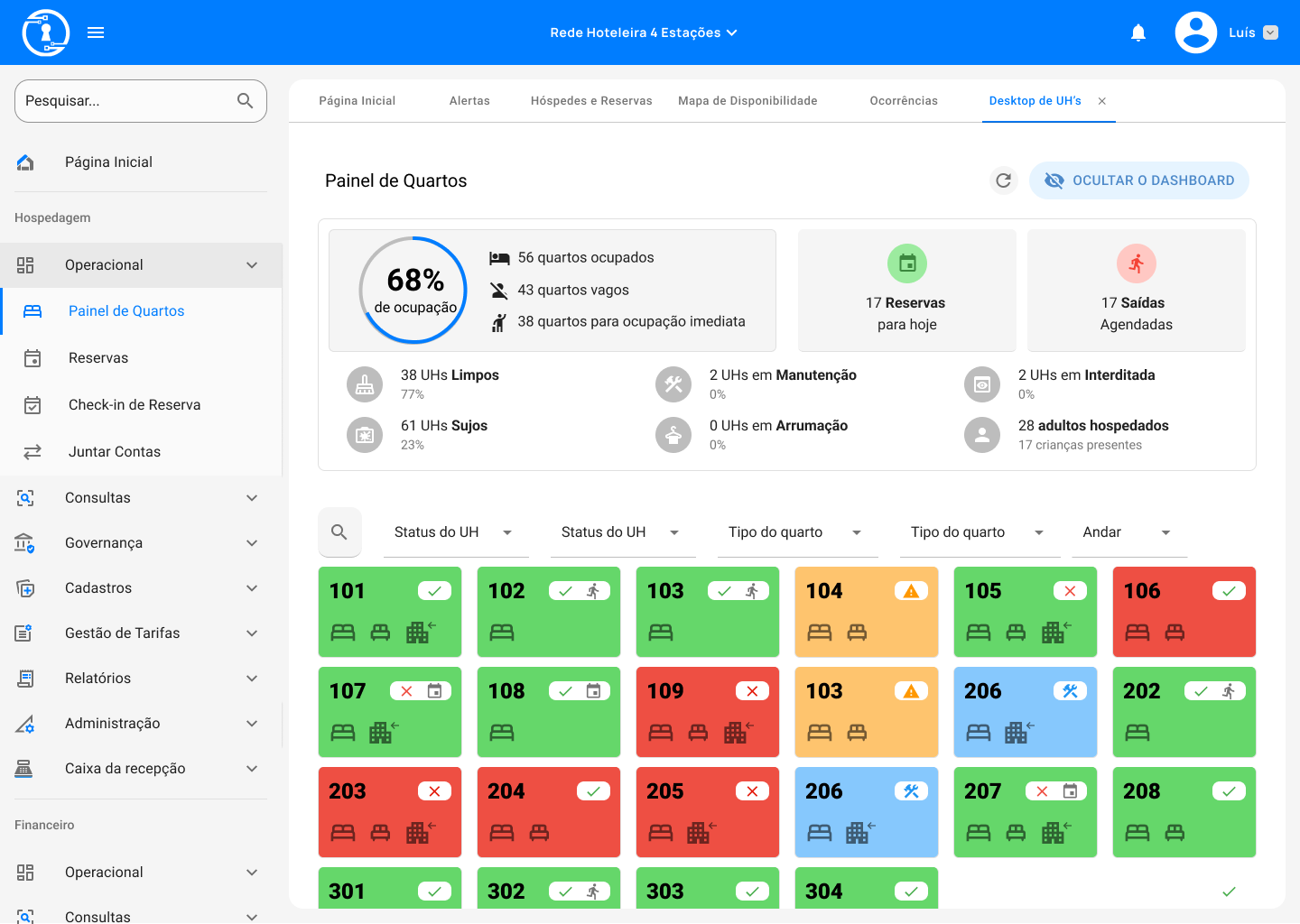Click the room filter search icon
This screenshot has width=1300, height=924.
click(x=339, y=532)
